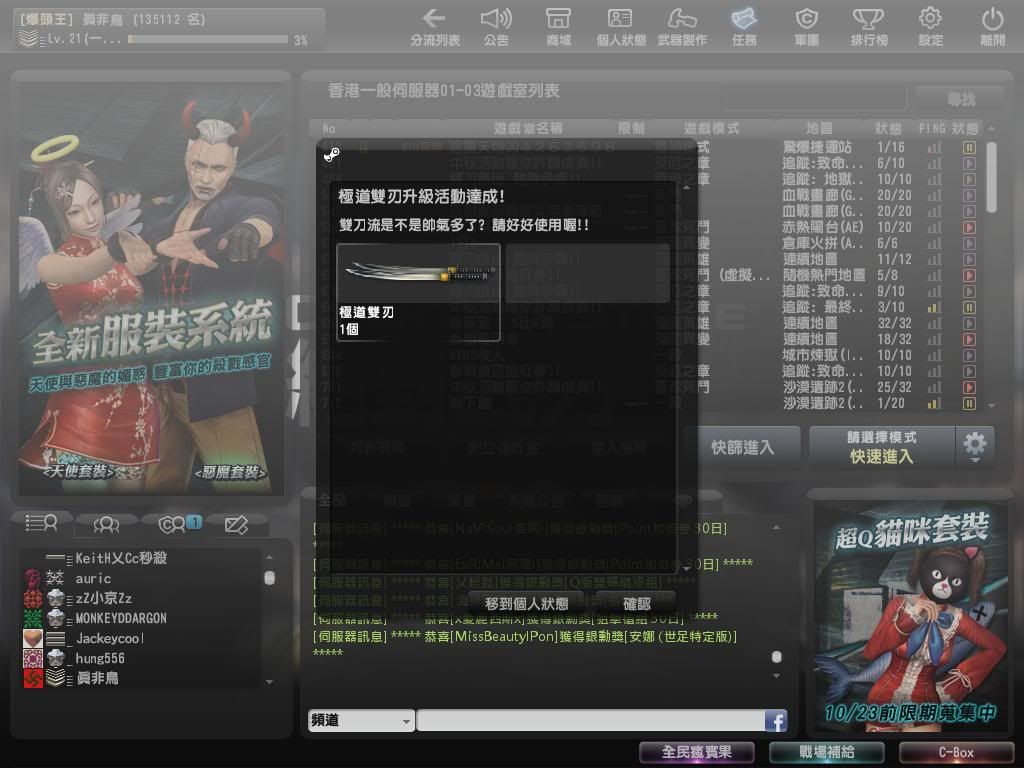Screen dimensions: 1024x768
Task: Click the chat message input field
Action: (x=590, y=721)
